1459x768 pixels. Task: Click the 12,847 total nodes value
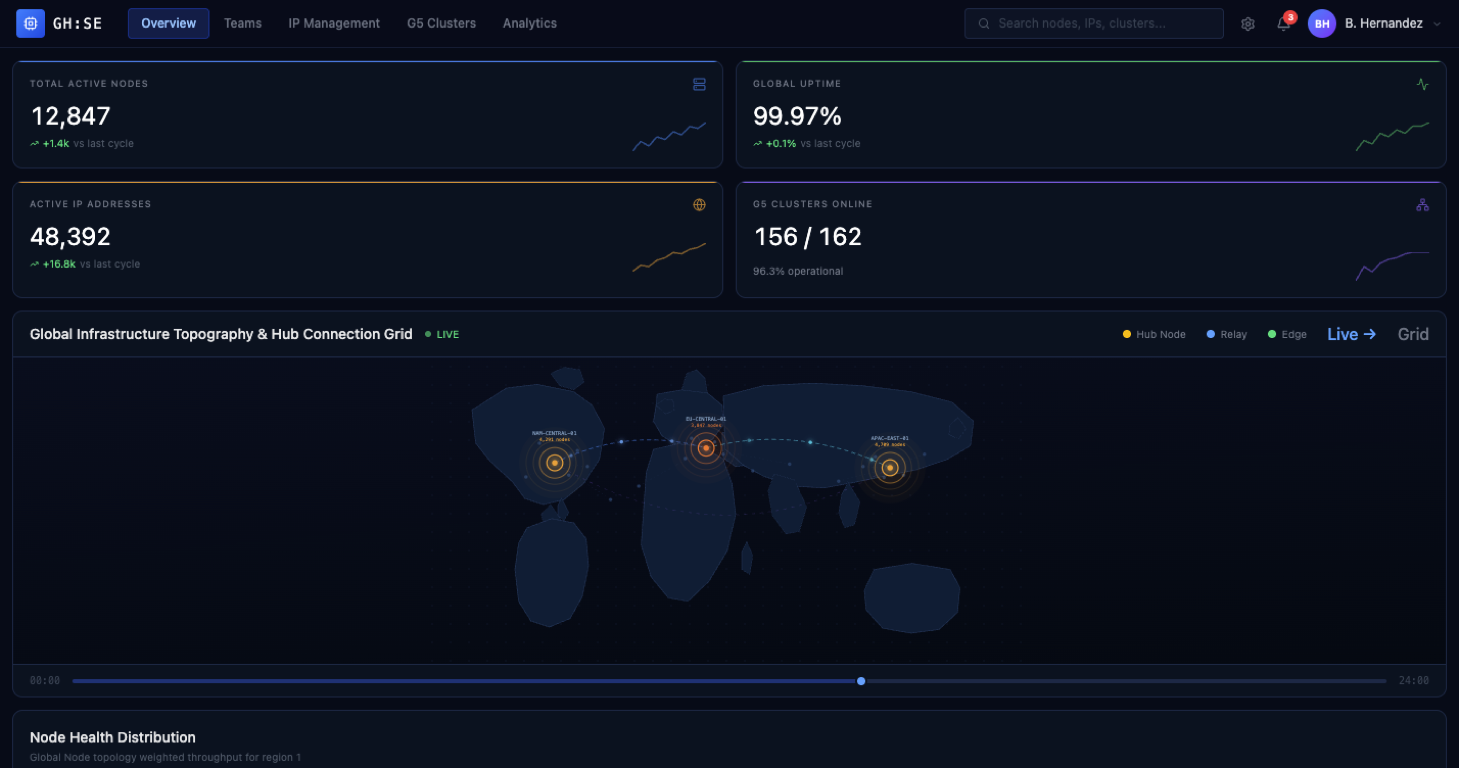tap(70, 116)
